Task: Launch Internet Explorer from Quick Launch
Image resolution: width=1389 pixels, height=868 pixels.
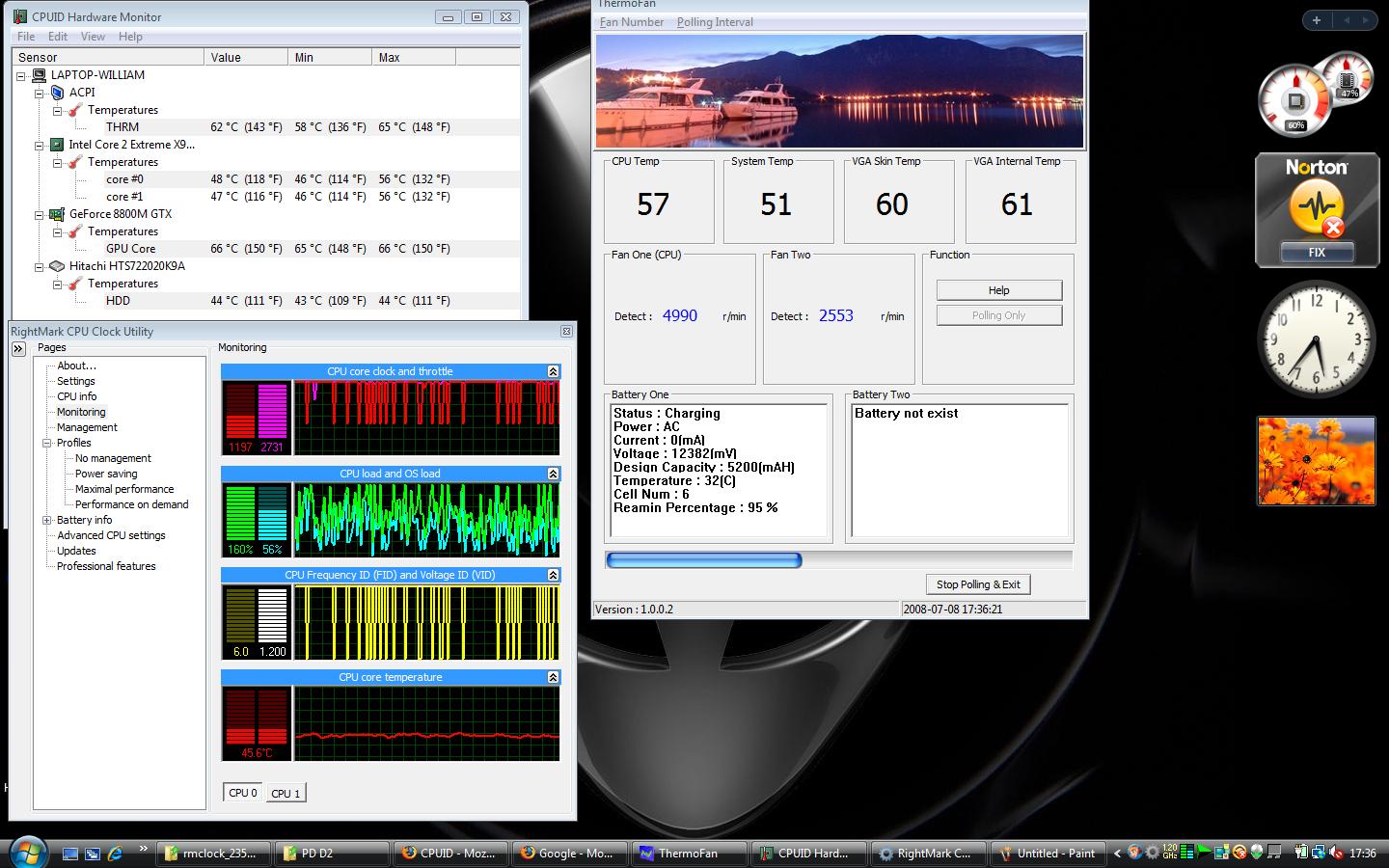Action: click(115, 854)
